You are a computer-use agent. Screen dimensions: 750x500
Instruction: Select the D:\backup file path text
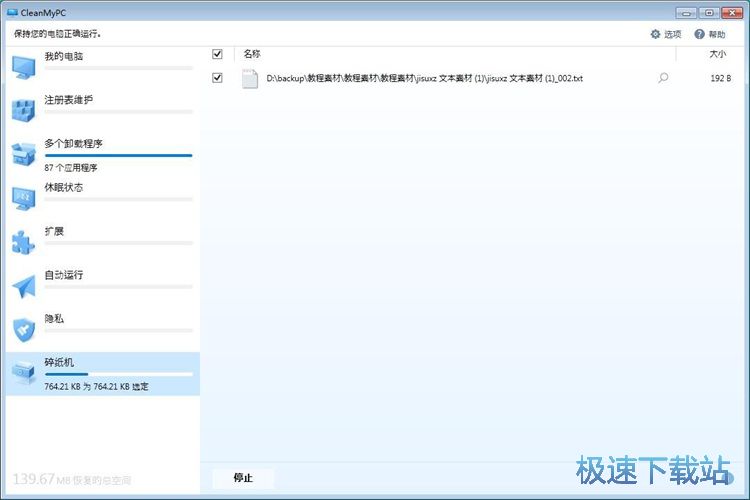point(424,78)
